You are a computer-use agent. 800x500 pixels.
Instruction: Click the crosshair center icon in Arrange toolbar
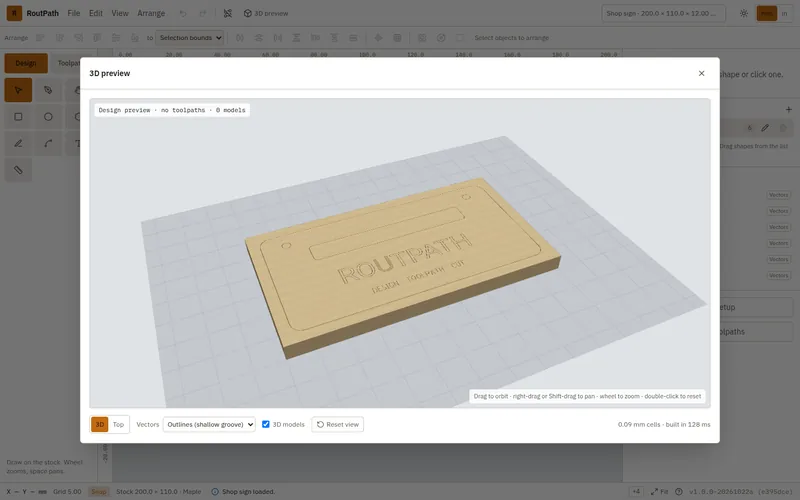tap(378, 38)
